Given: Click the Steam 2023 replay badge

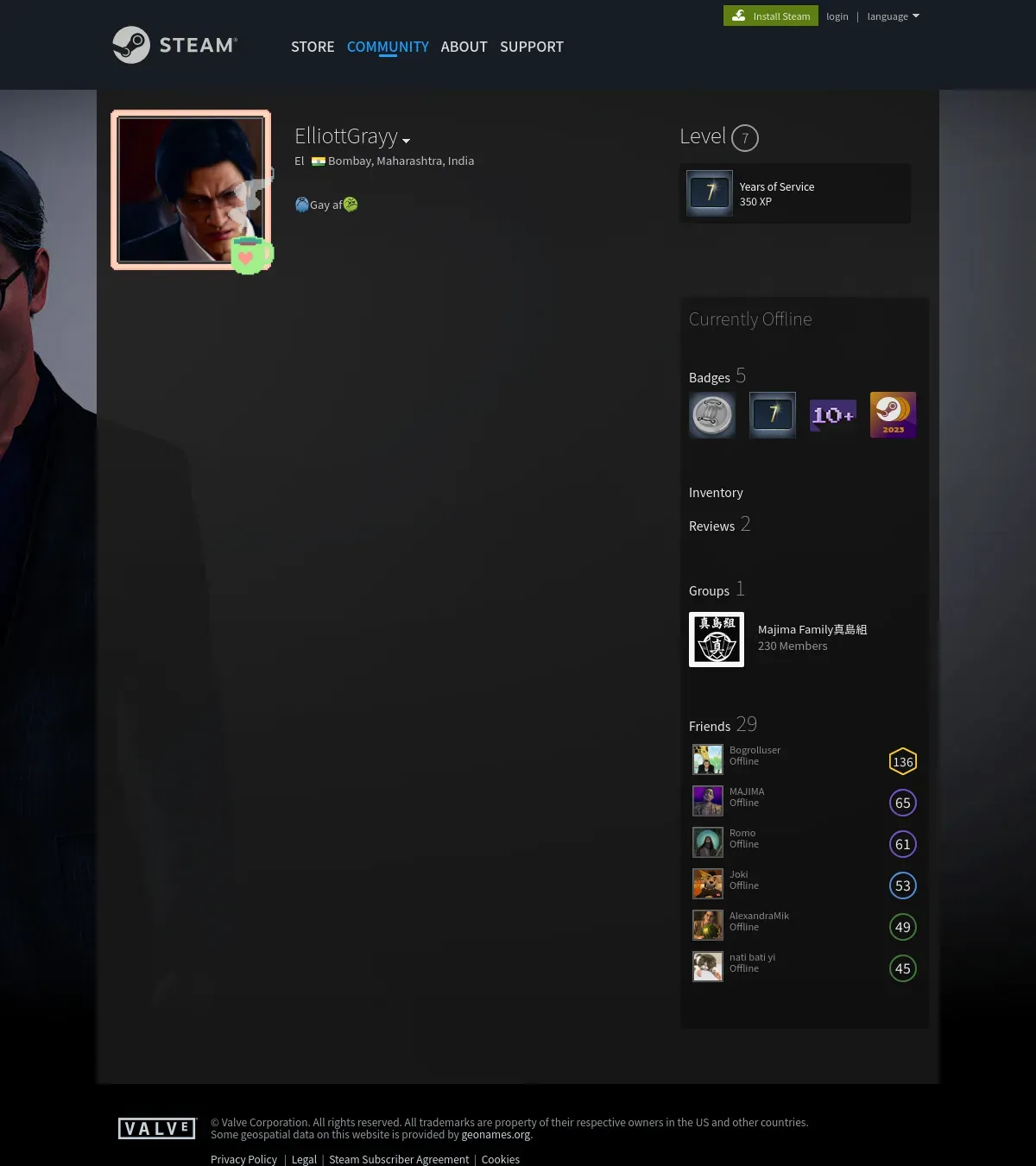Looking at the screenshot, I should point(893,415).
